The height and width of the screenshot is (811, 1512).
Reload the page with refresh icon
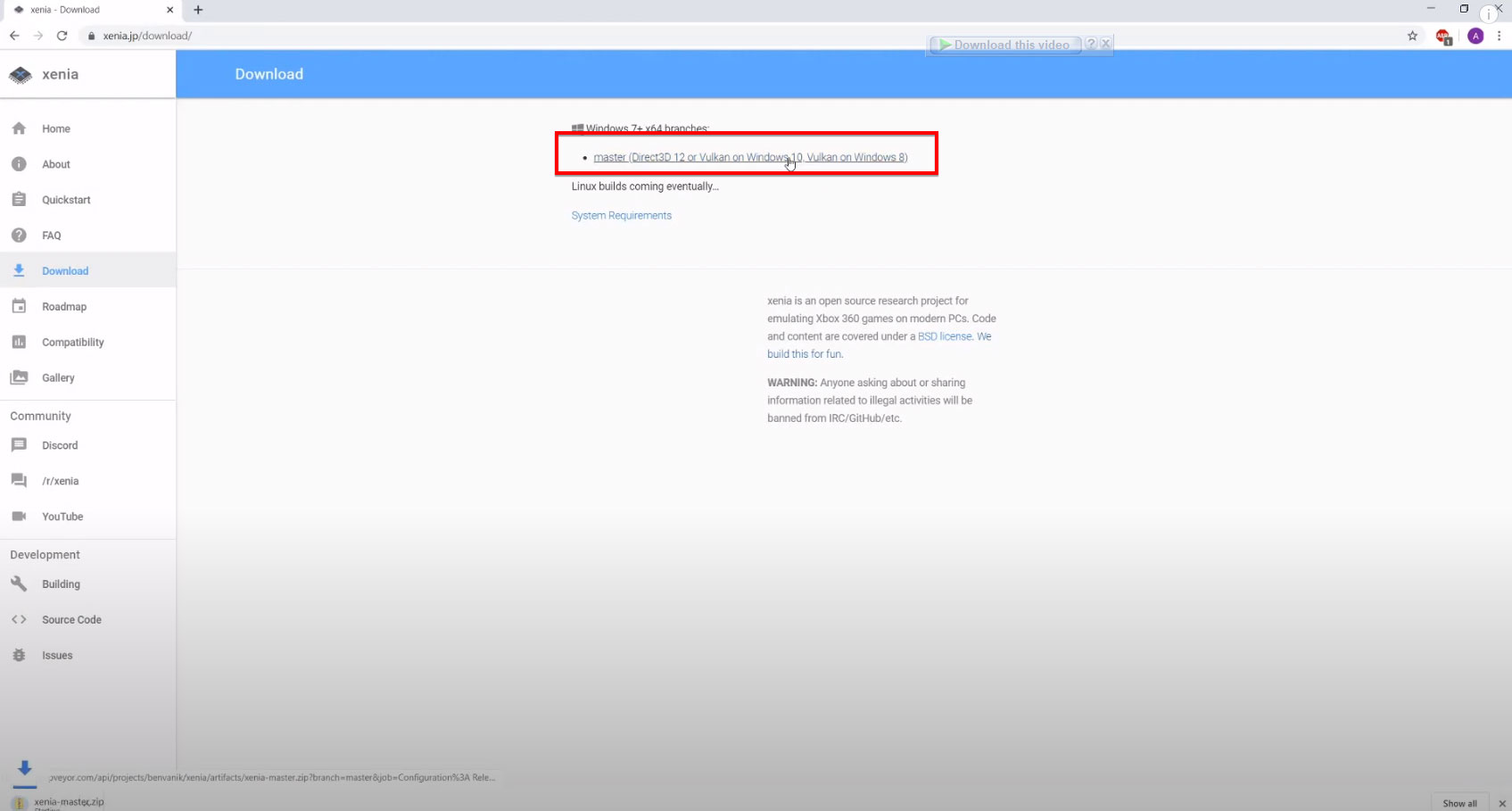pos(62,36)
